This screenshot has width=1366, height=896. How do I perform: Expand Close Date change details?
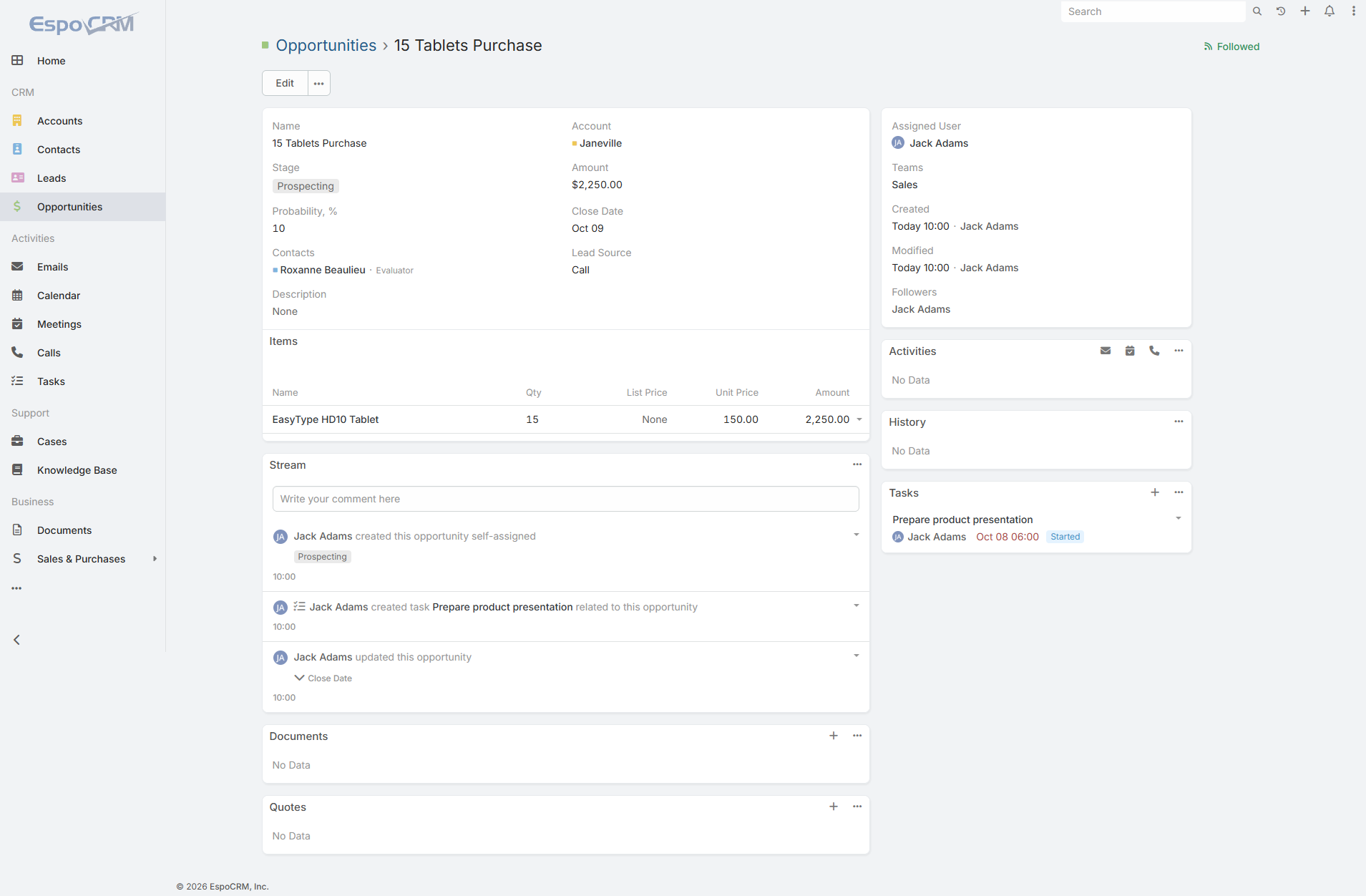299,678
